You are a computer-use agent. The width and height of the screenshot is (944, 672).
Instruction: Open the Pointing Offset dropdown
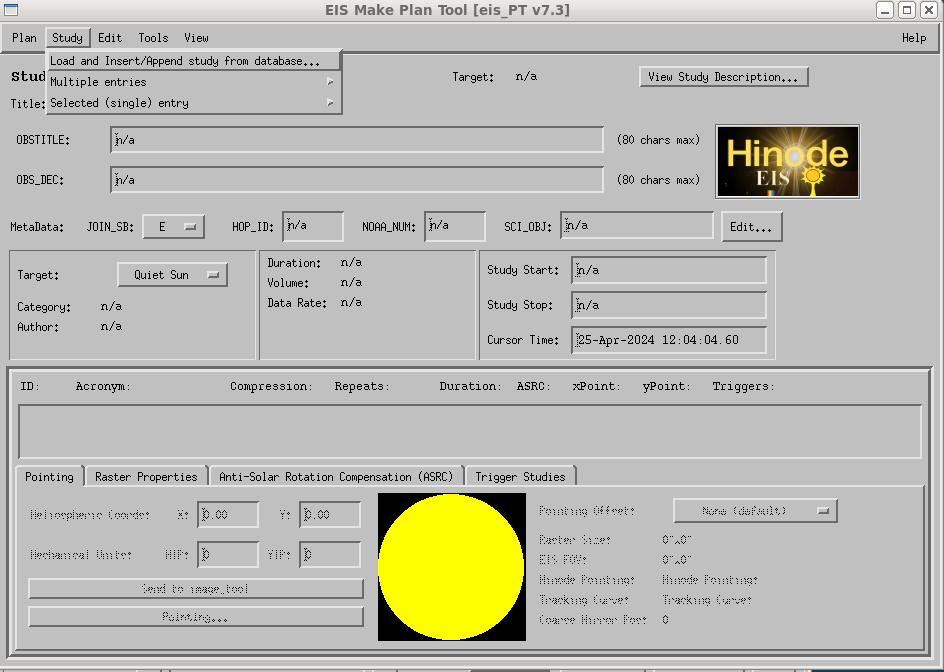pyautogui.click(x=754, y=511)
